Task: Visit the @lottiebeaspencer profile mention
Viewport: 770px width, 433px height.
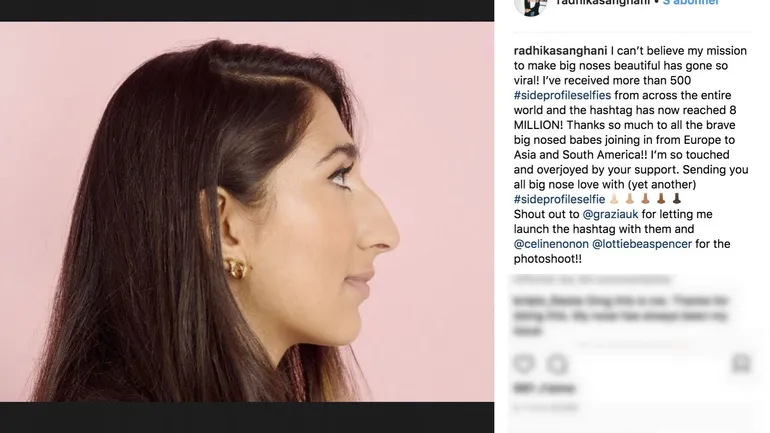Action: coord(642,244)
